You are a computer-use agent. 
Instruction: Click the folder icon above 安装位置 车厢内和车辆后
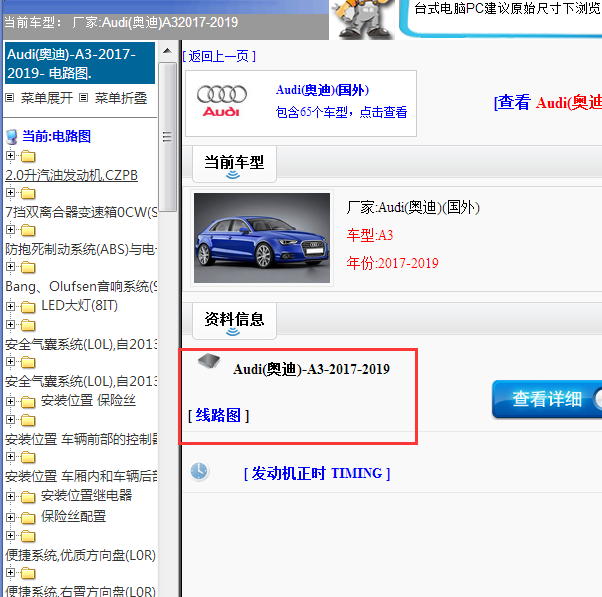28,457
